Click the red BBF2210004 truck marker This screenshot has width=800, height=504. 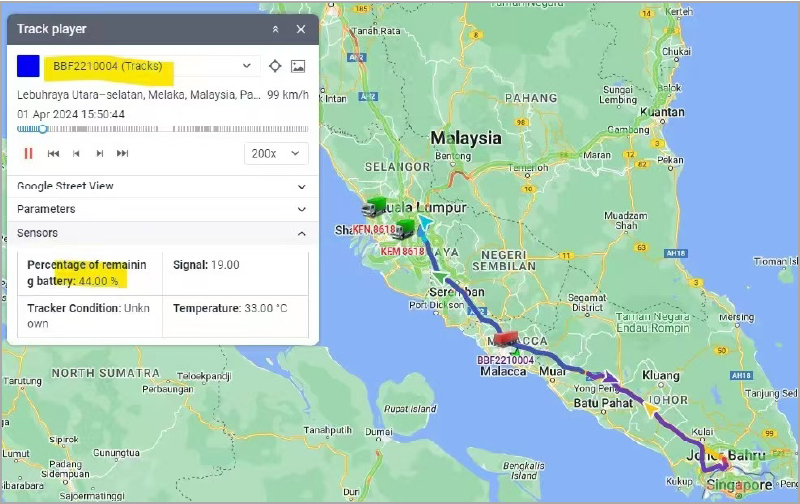506,339
